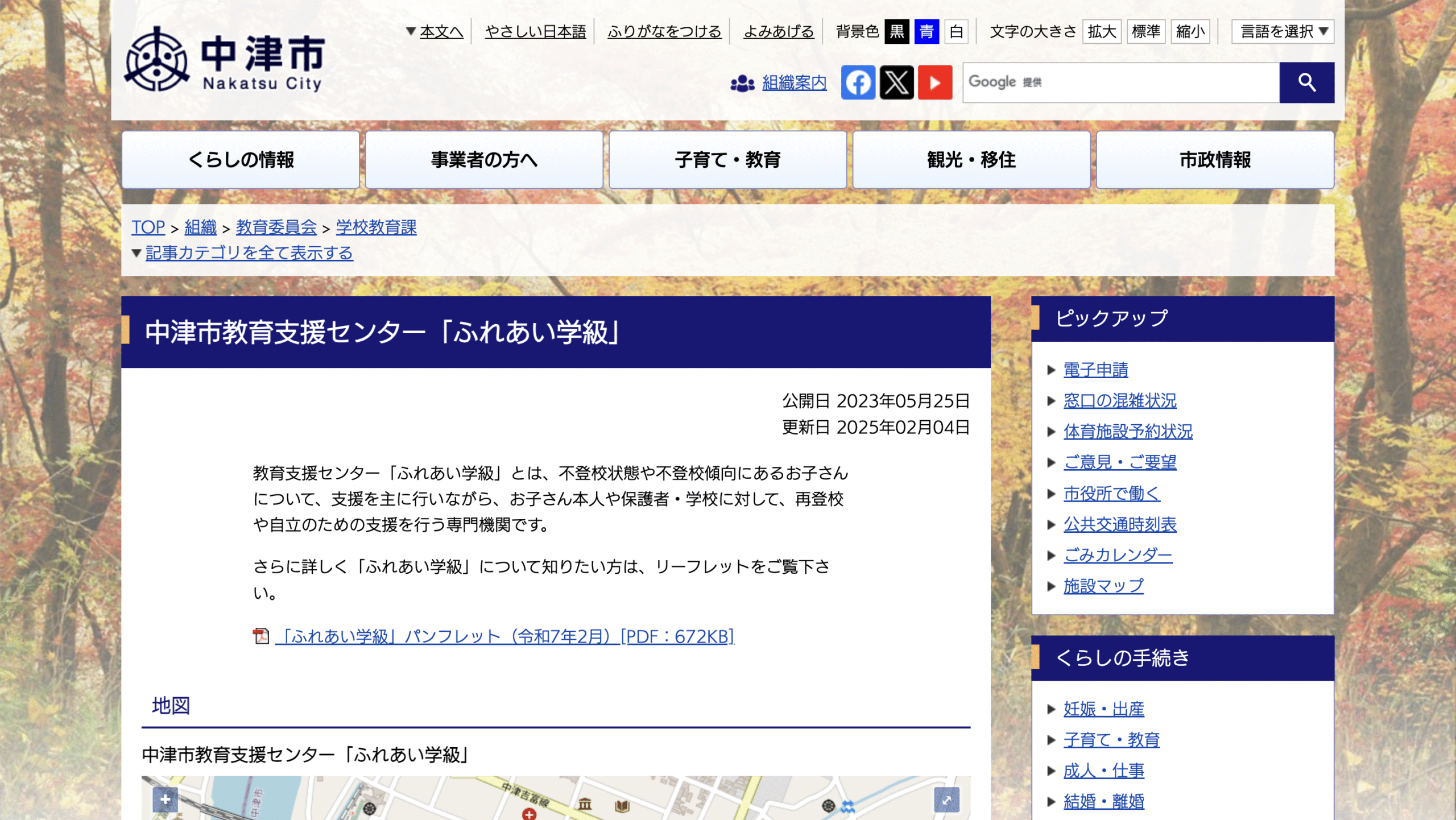
Task: Select 標準 on the text size control
Action: pos(1146,32)
